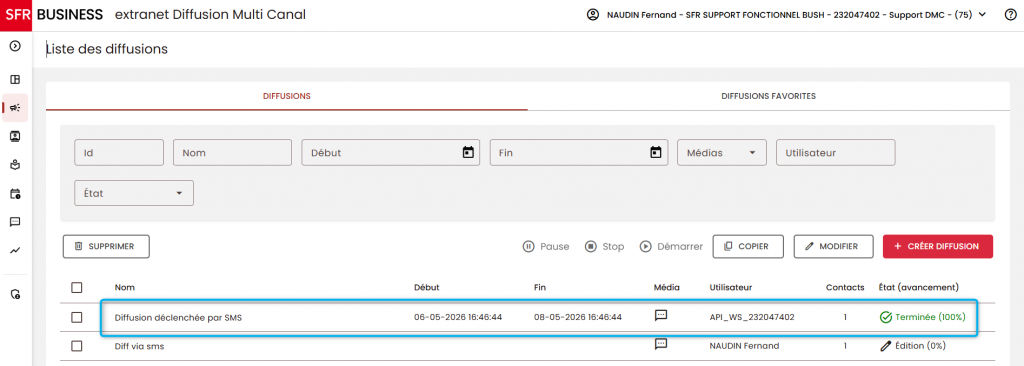Click the Fin column header
Image resolution: width=1024 pixels, height=366 pixels.
(539, 287)
